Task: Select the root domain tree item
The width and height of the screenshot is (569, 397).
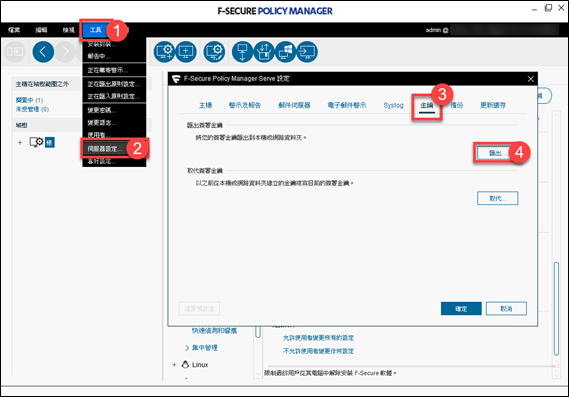Action: tap(50, 142)
